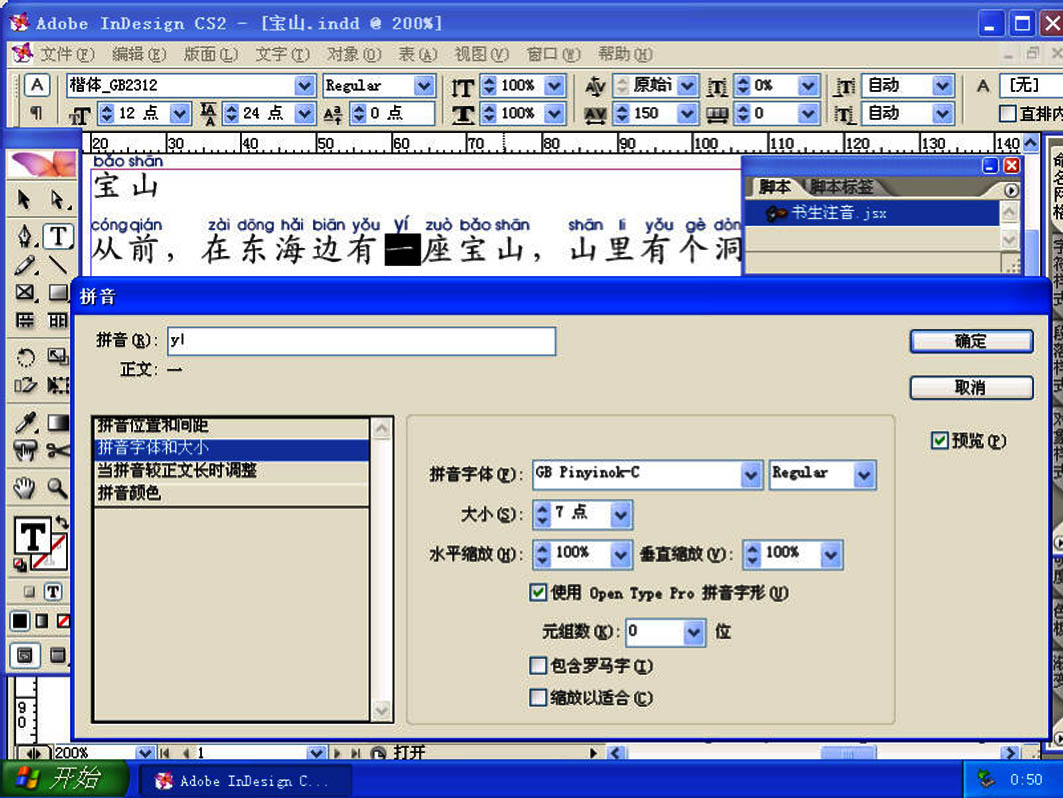Uncheck 使用 Open Type Pro 拼音字形
The width and height of the screenshot is (1063, 798).
pyautogui.click(x=538, y=593)
